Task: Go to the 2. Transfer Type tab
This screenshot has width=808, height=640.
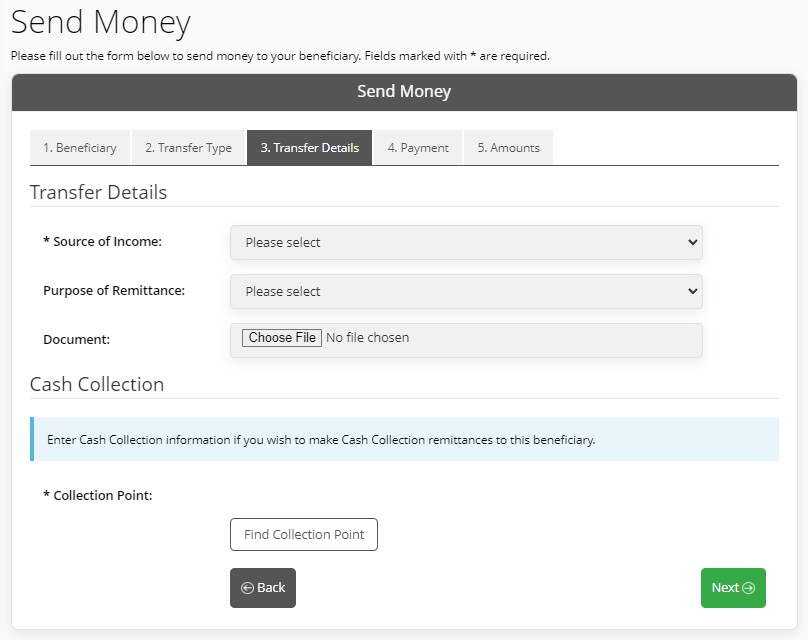Action: (189, 148)
